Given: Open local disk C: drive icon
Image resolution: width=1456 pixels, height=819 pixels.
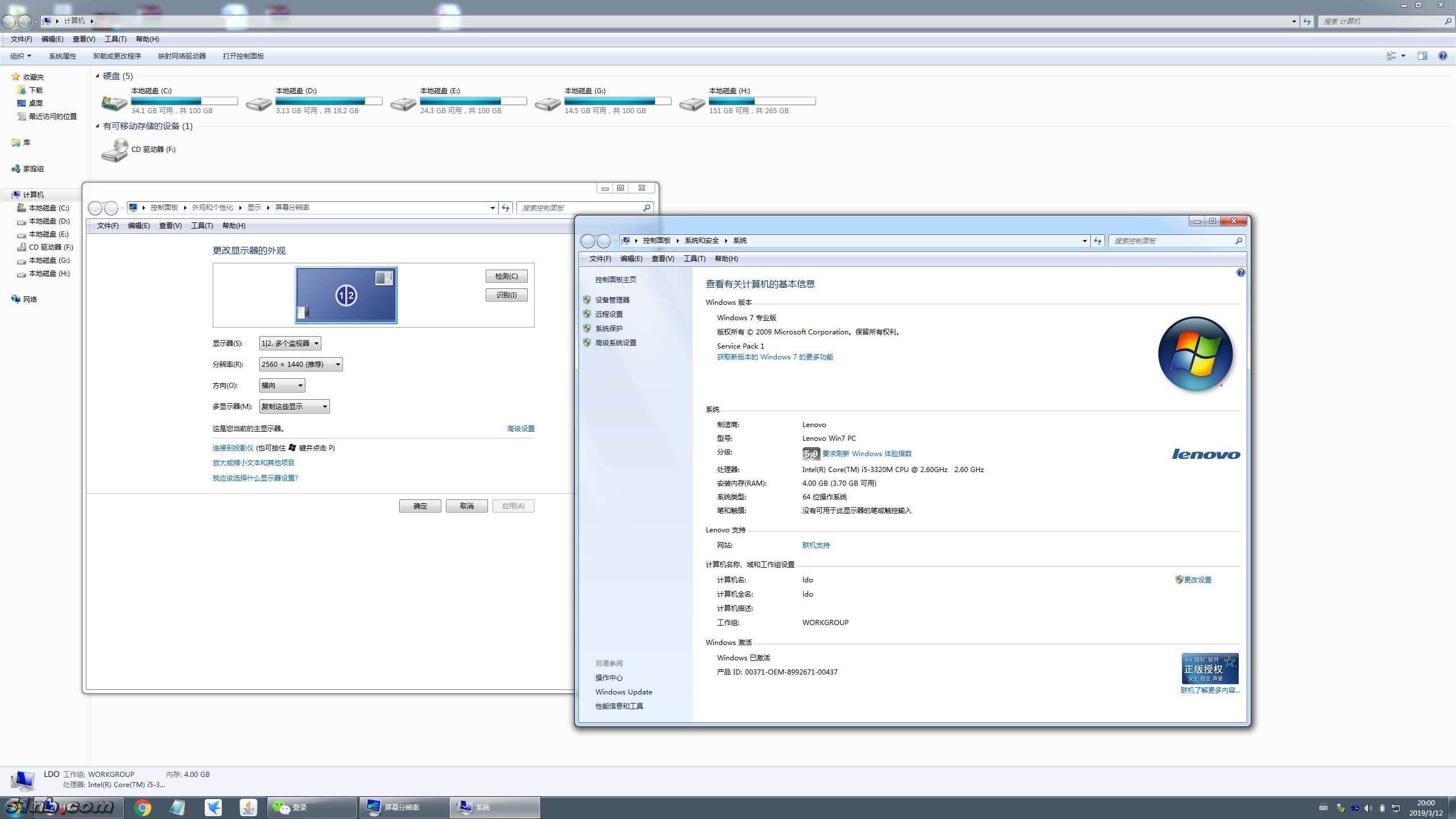Looking at the screenshot, I should click(x=114, y=102).
